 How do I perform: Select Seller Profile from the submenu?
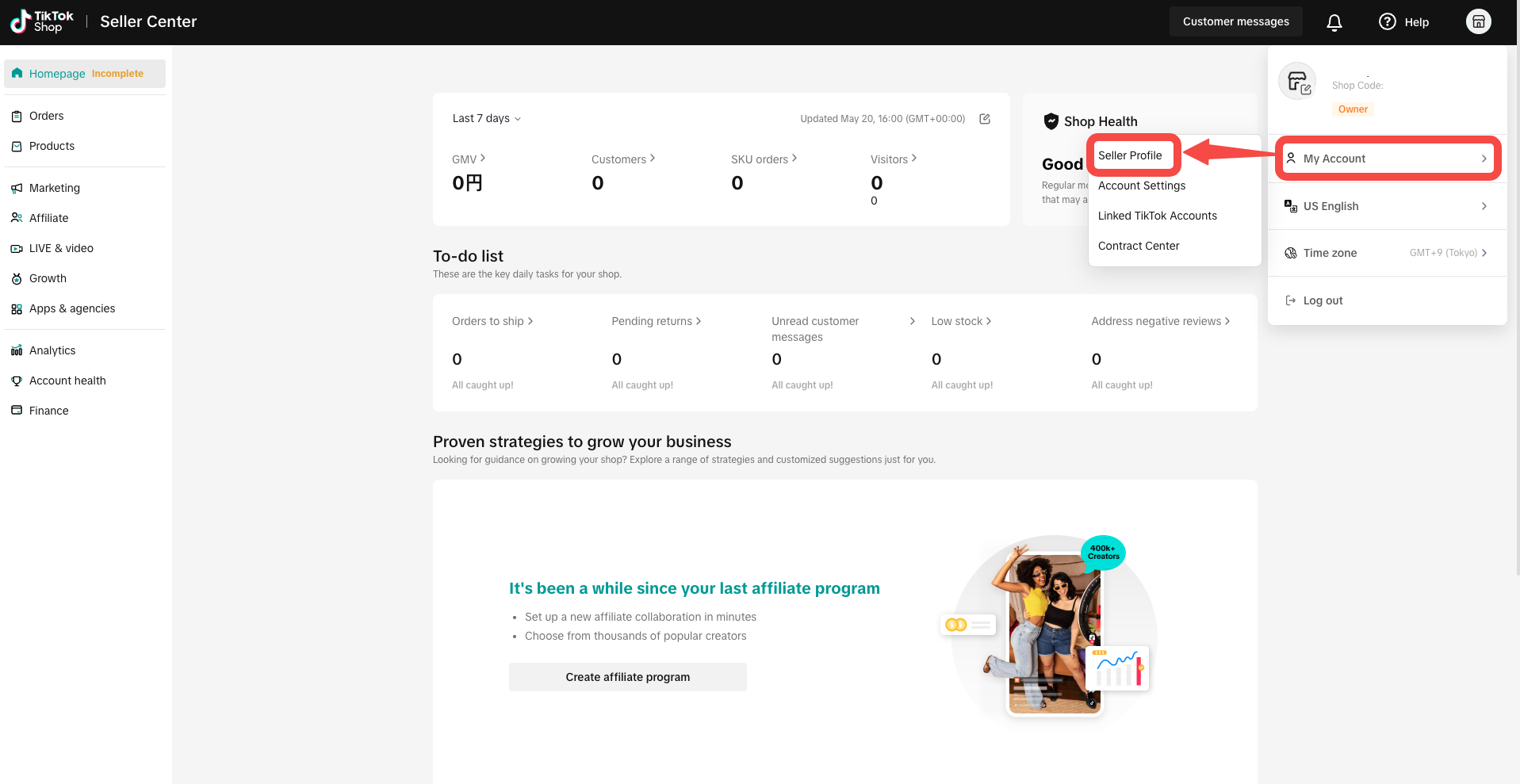coord(1130,155)
